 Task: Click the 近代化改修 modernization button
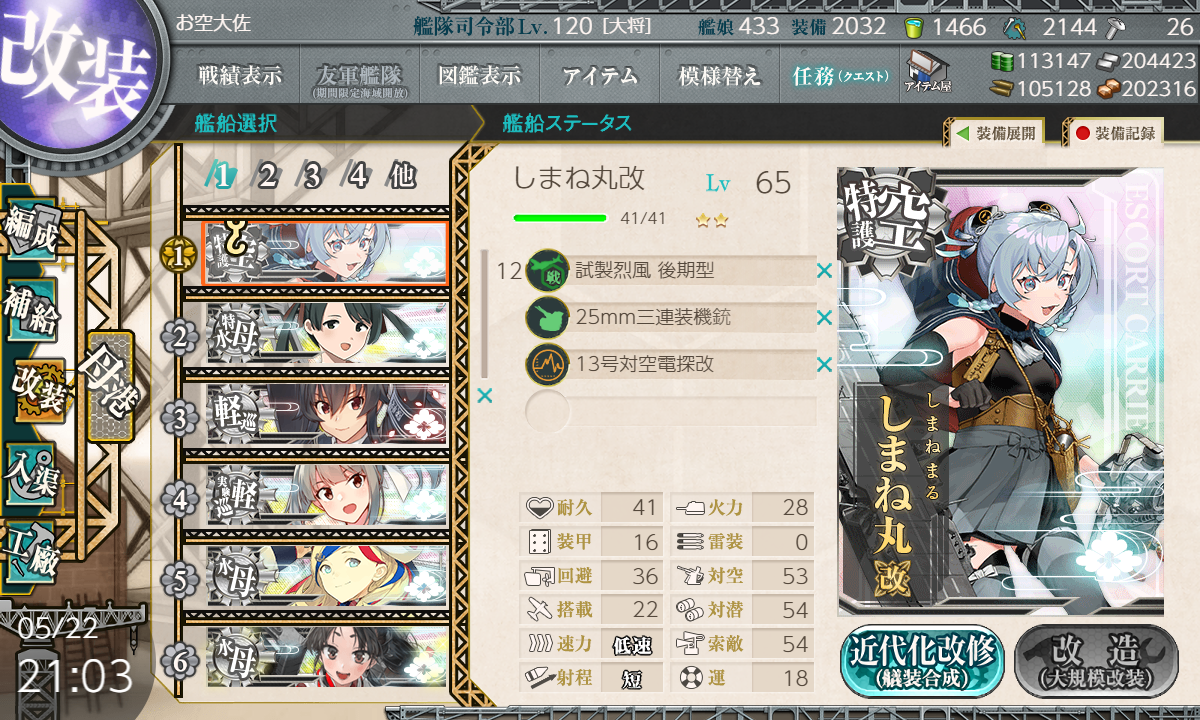click(x=922, y=661)
